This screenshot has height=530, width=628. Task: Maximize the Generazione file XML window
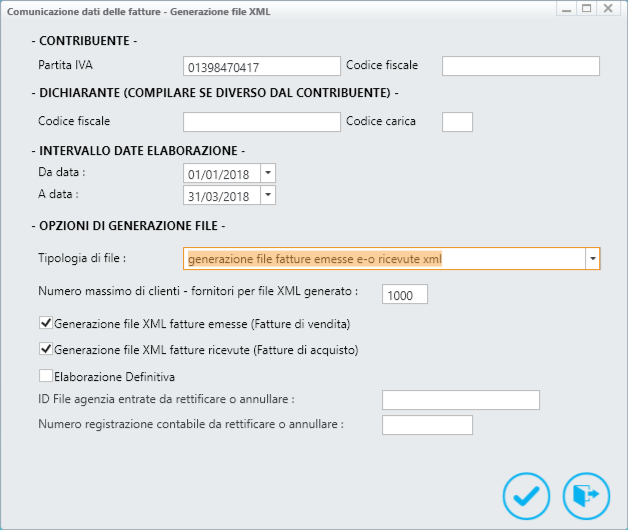pyautogui.click(x=587, y=8)
